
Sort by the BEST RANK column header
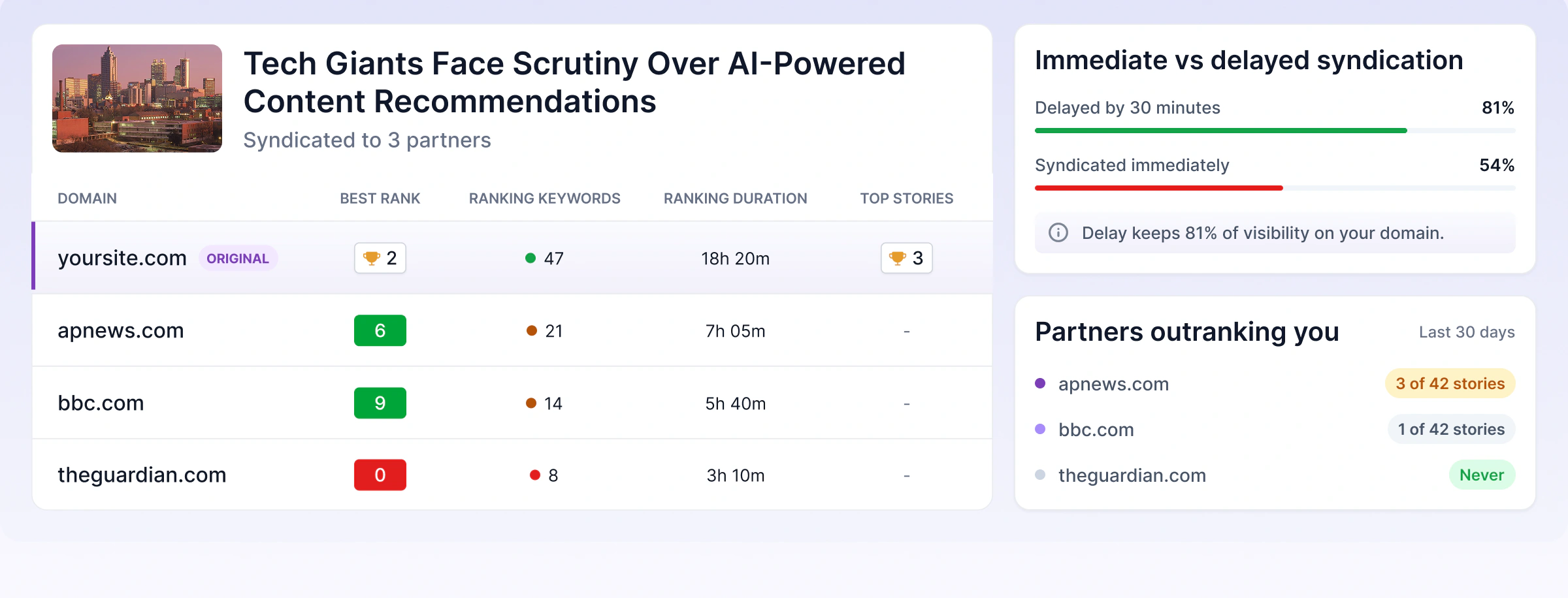(x=380, y=198)
